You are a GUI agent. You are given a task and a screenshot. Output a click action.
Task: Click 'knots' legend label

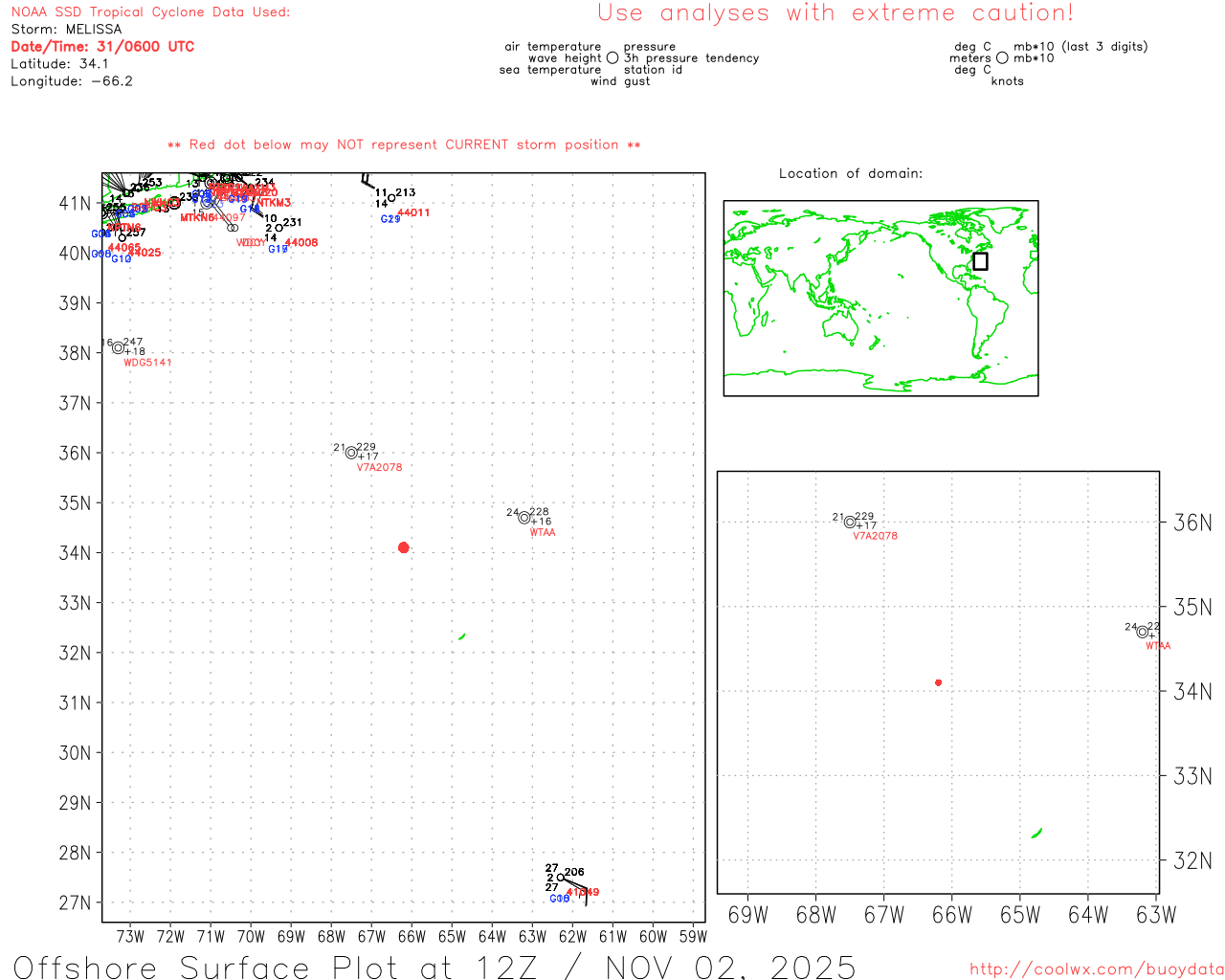point(1008,81)
